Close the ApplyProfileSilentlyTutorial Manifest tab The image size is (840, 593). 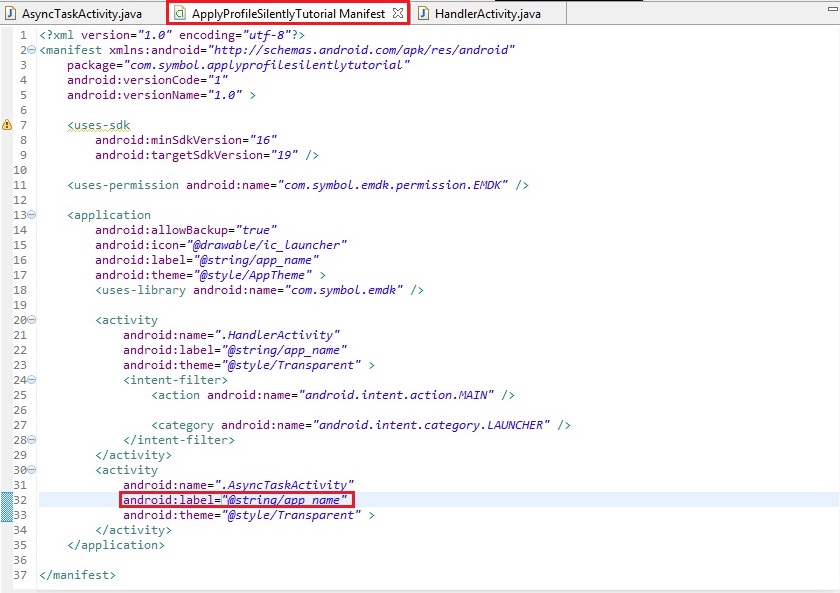click(397, 13)
